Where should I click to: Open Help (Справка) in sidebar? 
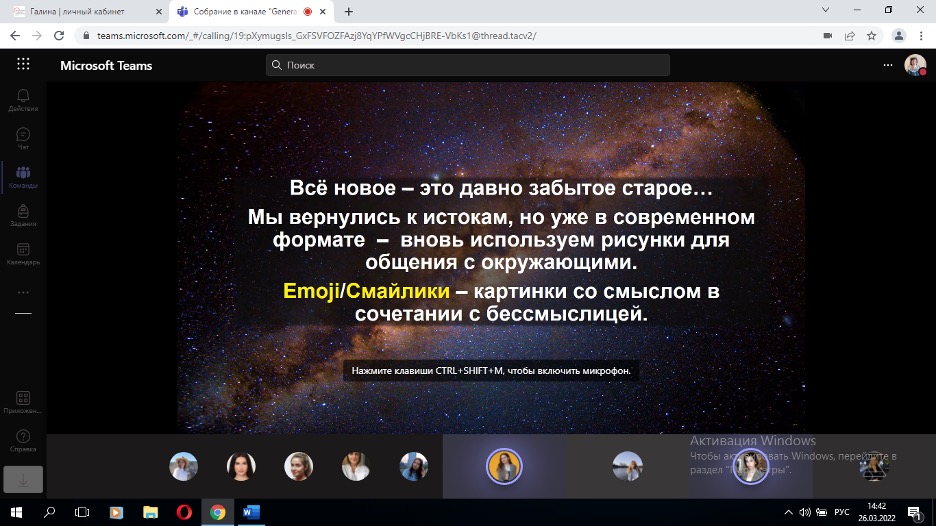point(23,440)
